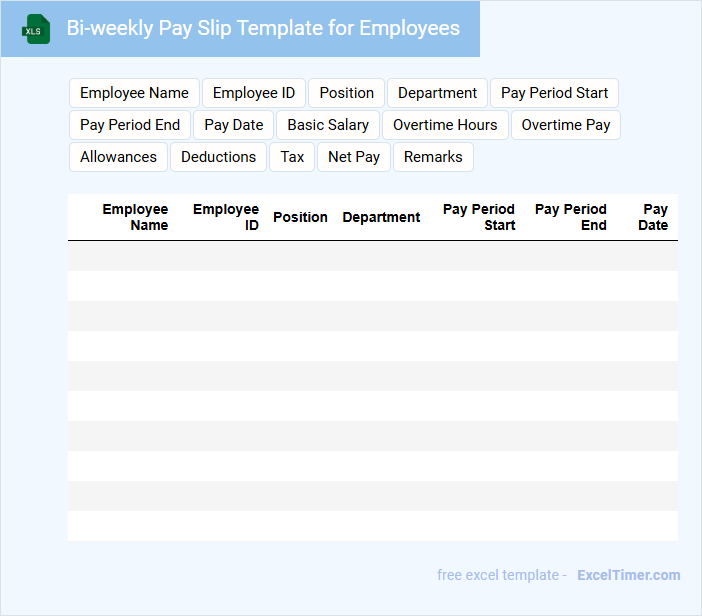Click the Allowances tag
The image size is (702, 616).
(119, 157)
